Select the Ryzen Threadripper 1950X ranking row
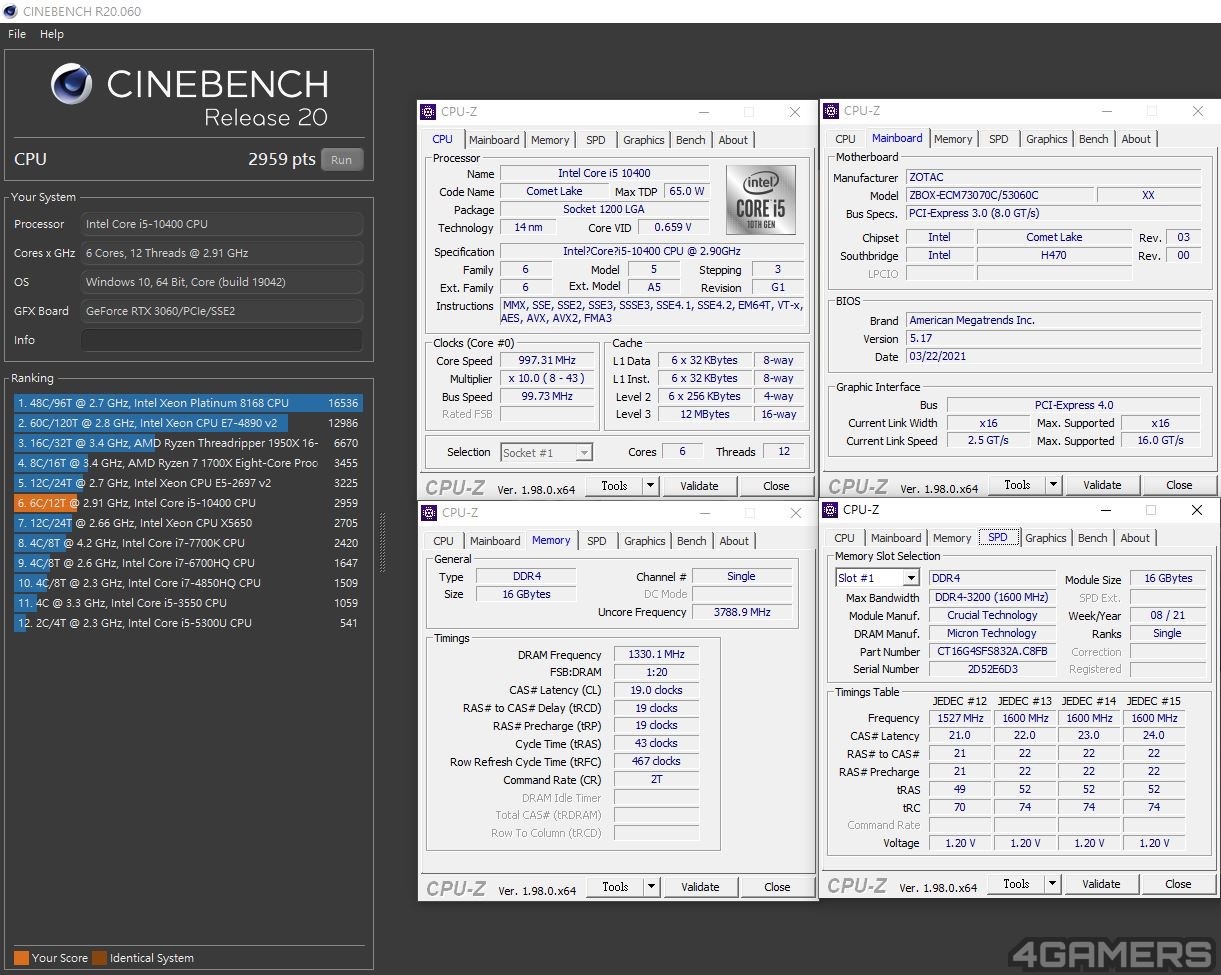Viewport: 1221px width, 975px height. pos(188,443)
